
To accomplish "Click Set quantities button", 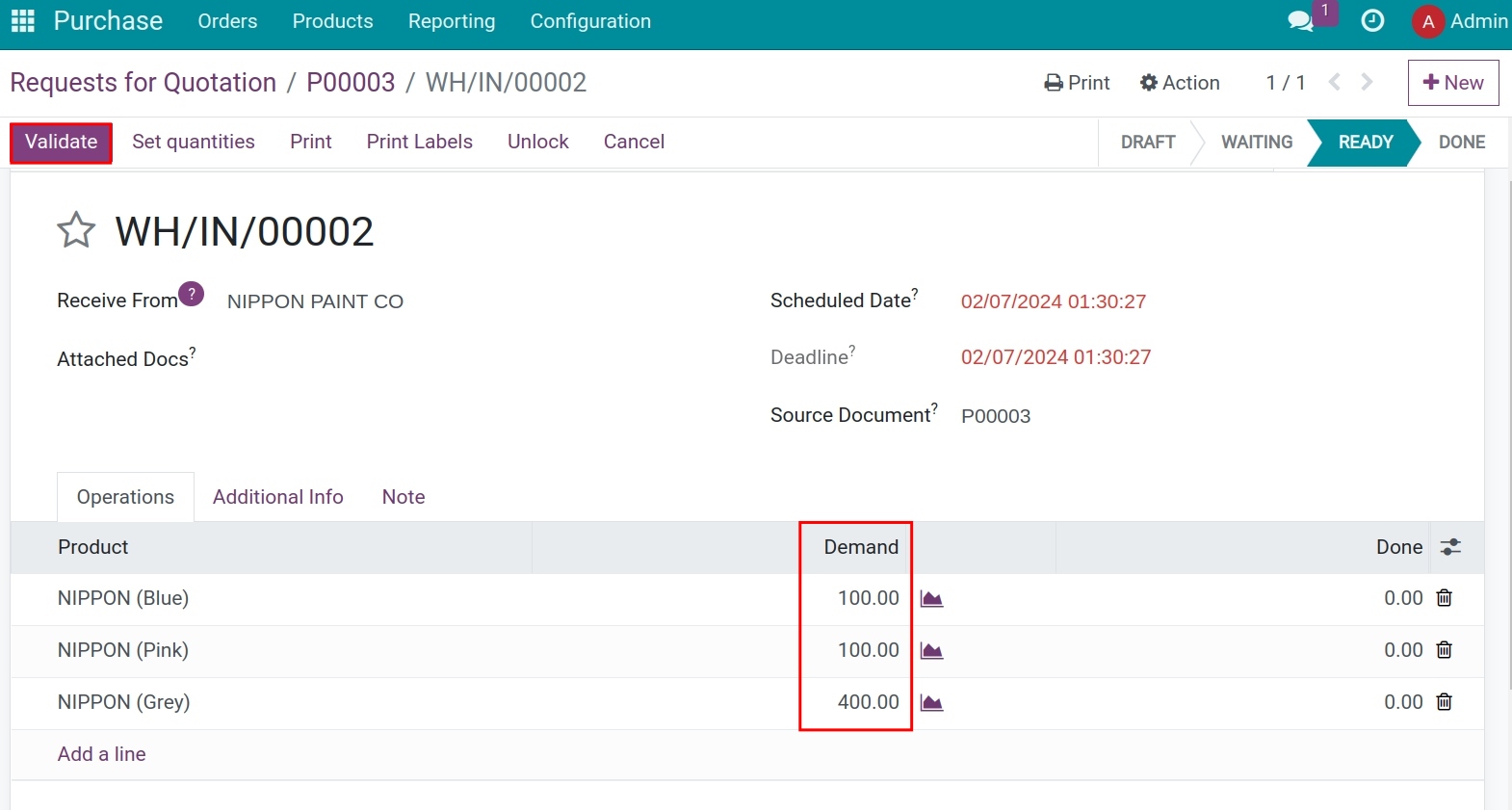I will pyautogui.click(x=194, y=142).
